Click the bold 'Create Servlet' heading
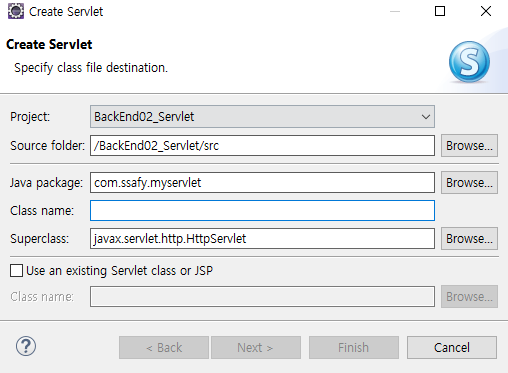Viewport: 508px width, 373px height. pos(49,44)
